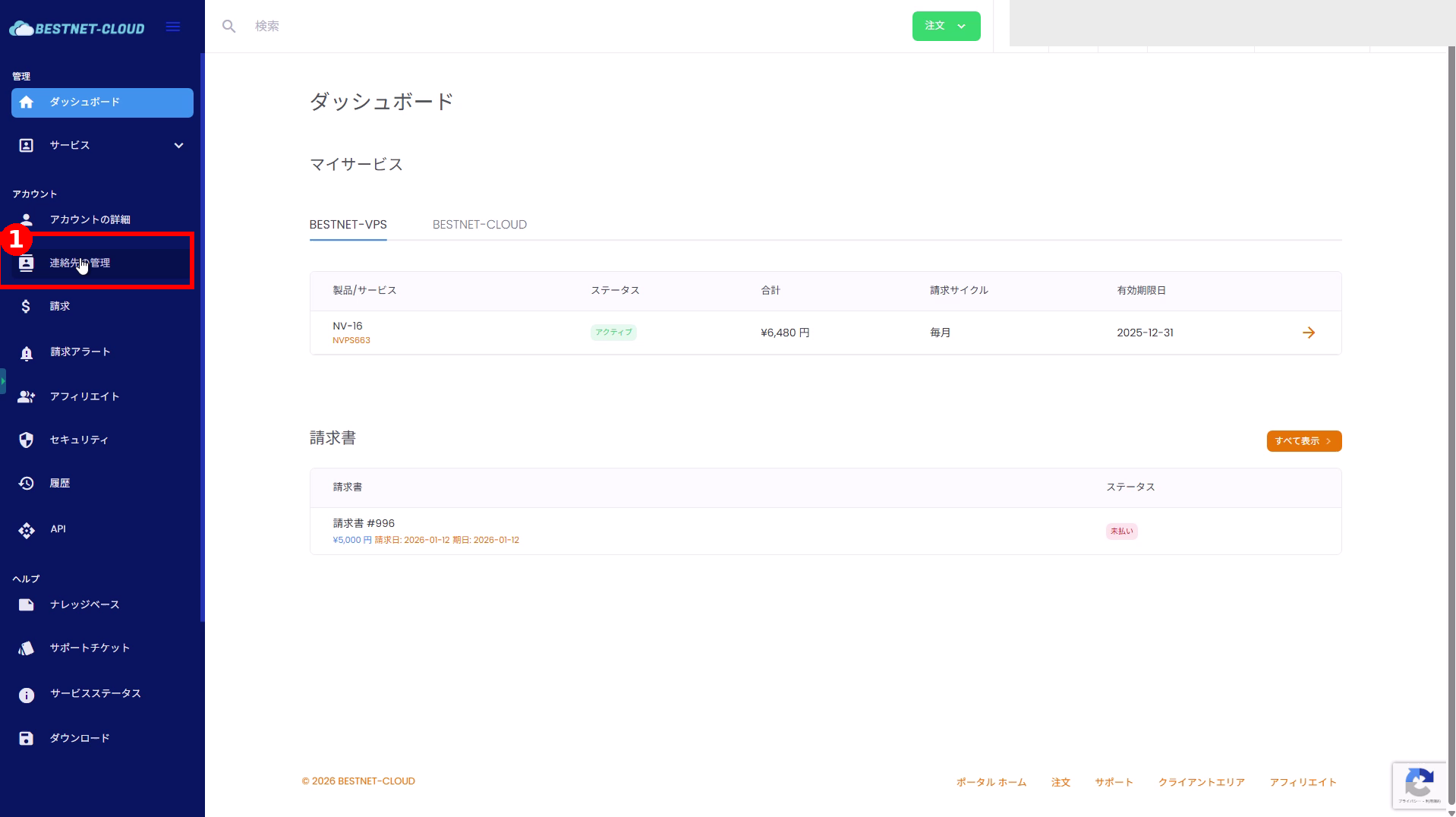The width and height of the screenshot is (1456, 817).
Task: Open NV-16 service details arrow
Action: click(x=1308, y=333)
